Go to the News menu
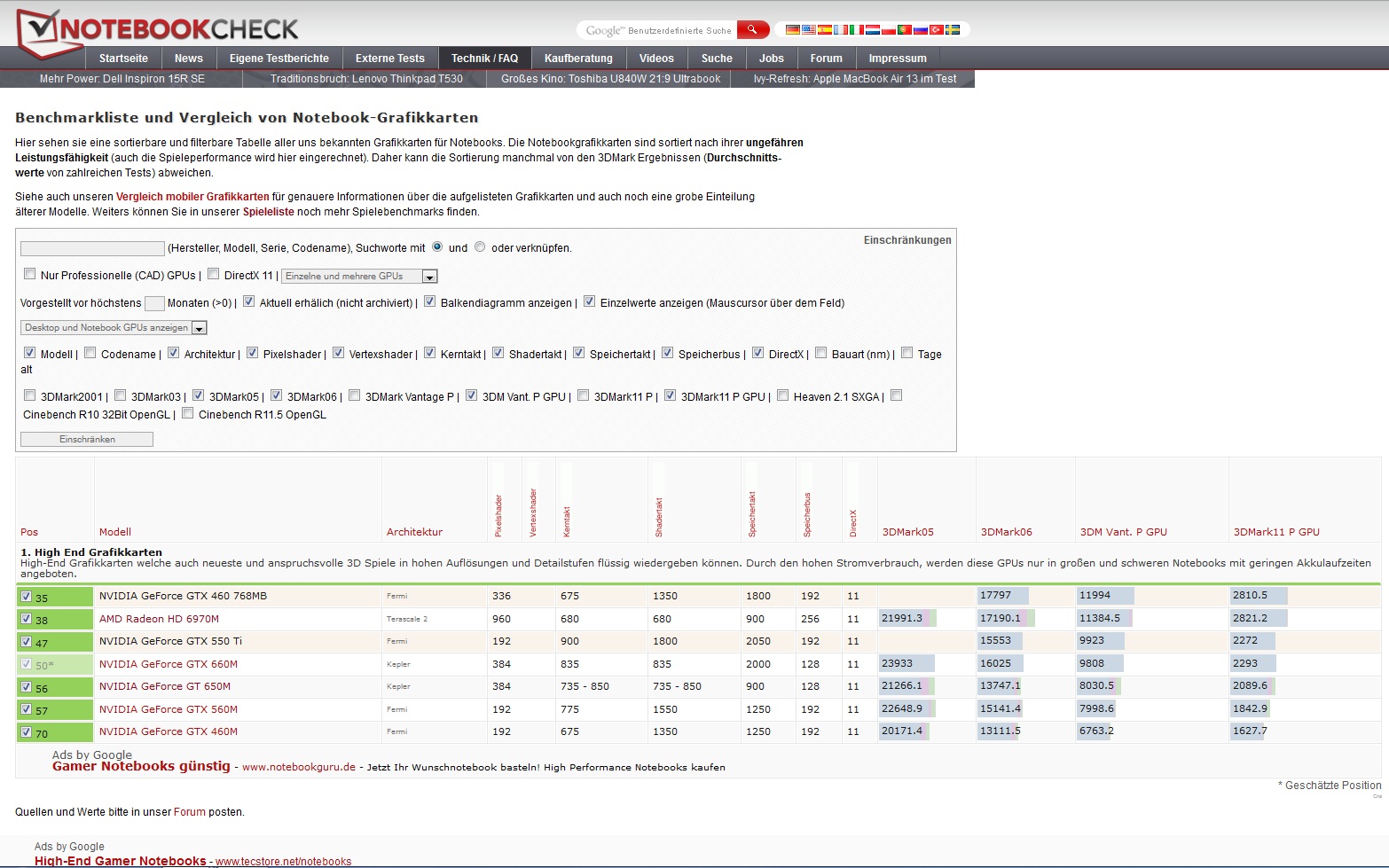Image resolution: width=1389 pixels, height=868 pixels. (189, 59)
